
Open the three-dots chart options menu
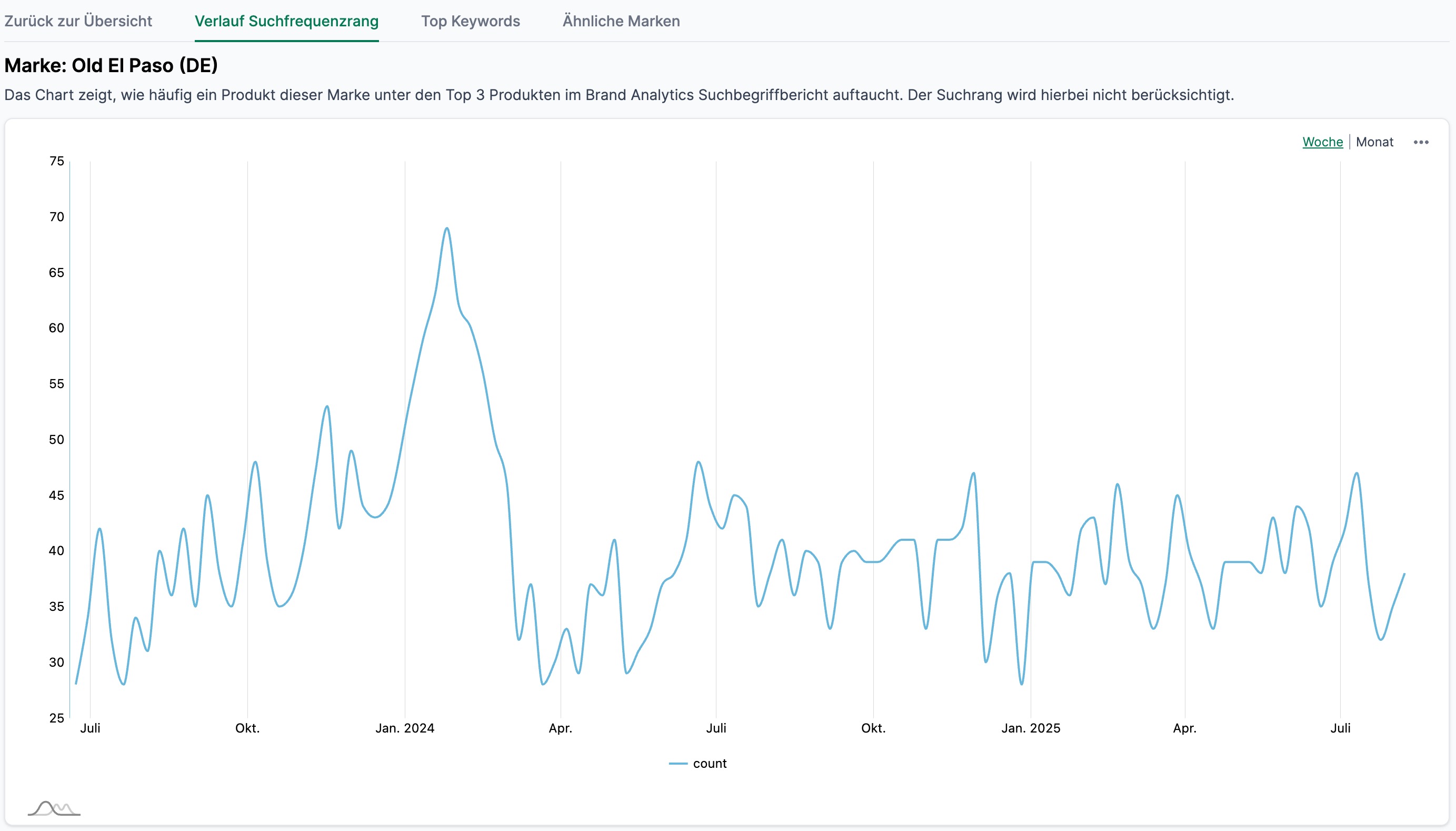[1420, 142]
